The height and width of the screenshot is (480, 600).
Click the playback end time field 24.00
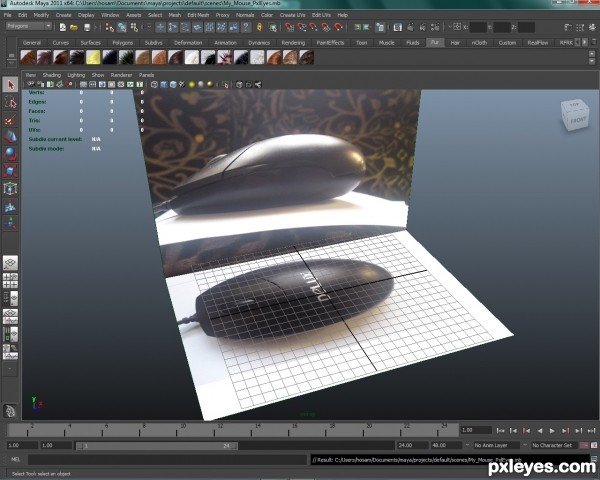pyautogui.click(x=412, y=446)
